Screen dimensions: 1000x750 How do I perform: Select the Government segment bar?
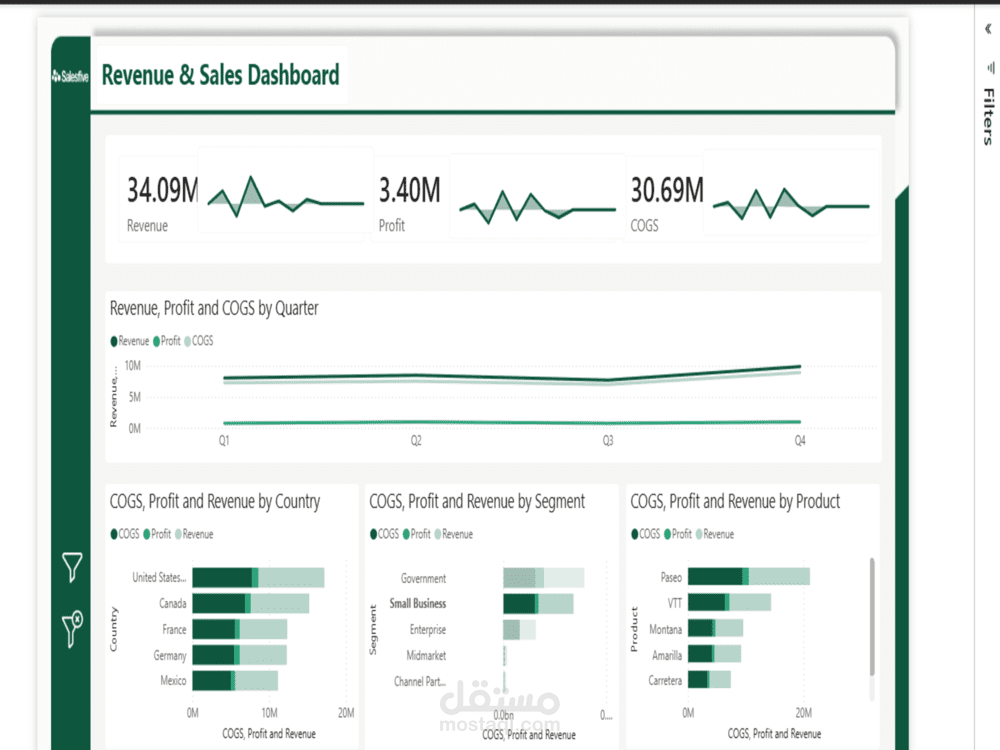coord(543,578)
